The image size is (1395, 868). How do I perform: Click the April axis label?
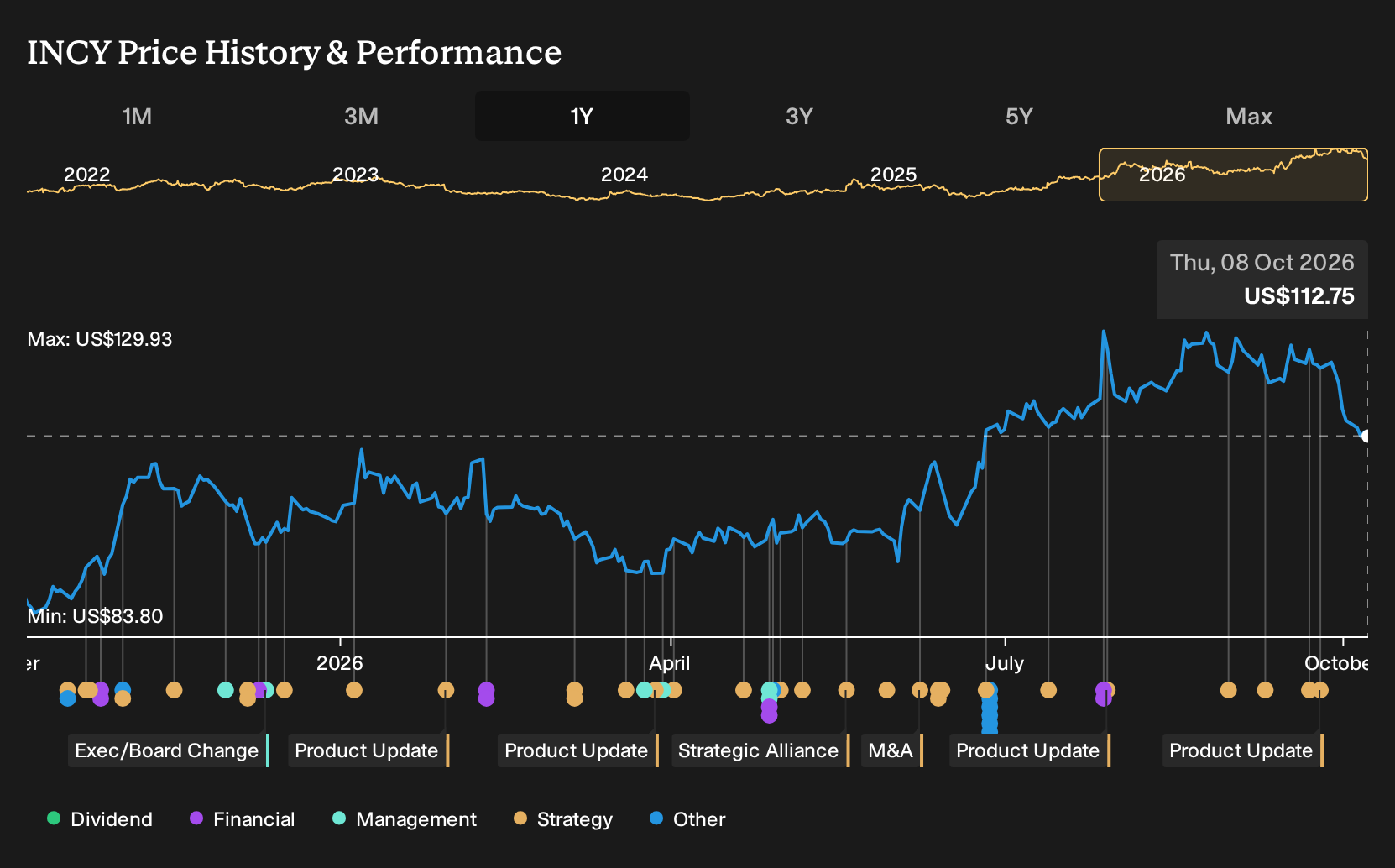tap(670, 663)
